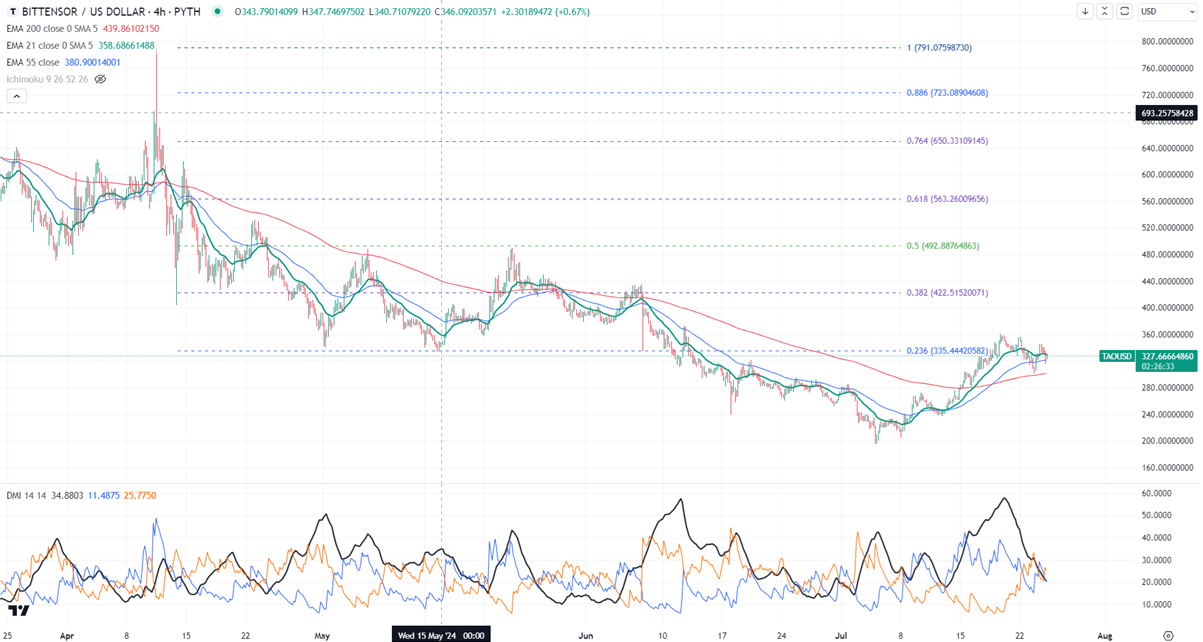Image resolution: width=1203 pixels, height=642 pixels.
Task: Click the 600.00000000 price axis value
Action: (x=1167, y=174)
